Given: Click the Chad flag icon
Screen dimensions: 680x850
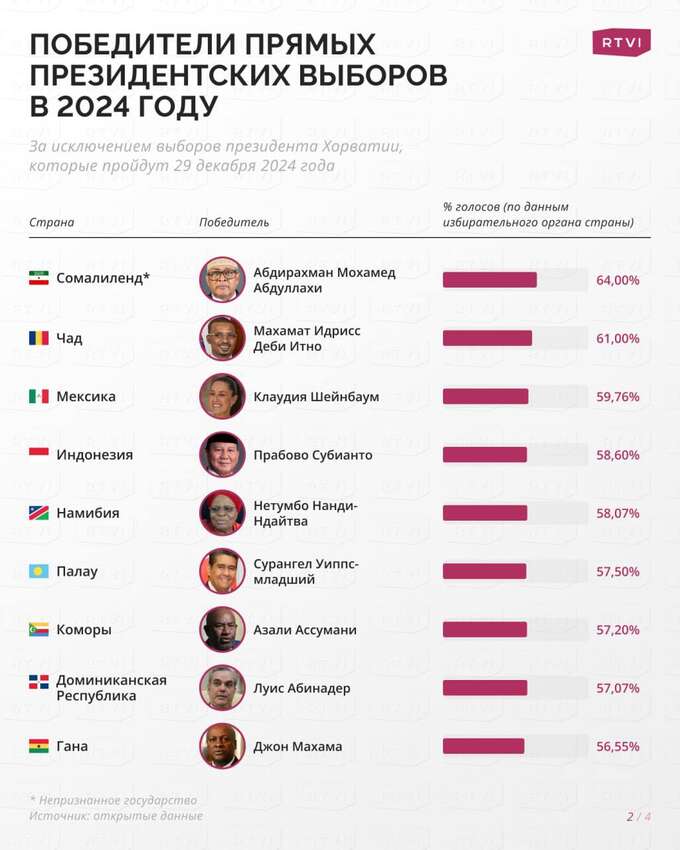Looking at the screenshot, I should (39, 338).
